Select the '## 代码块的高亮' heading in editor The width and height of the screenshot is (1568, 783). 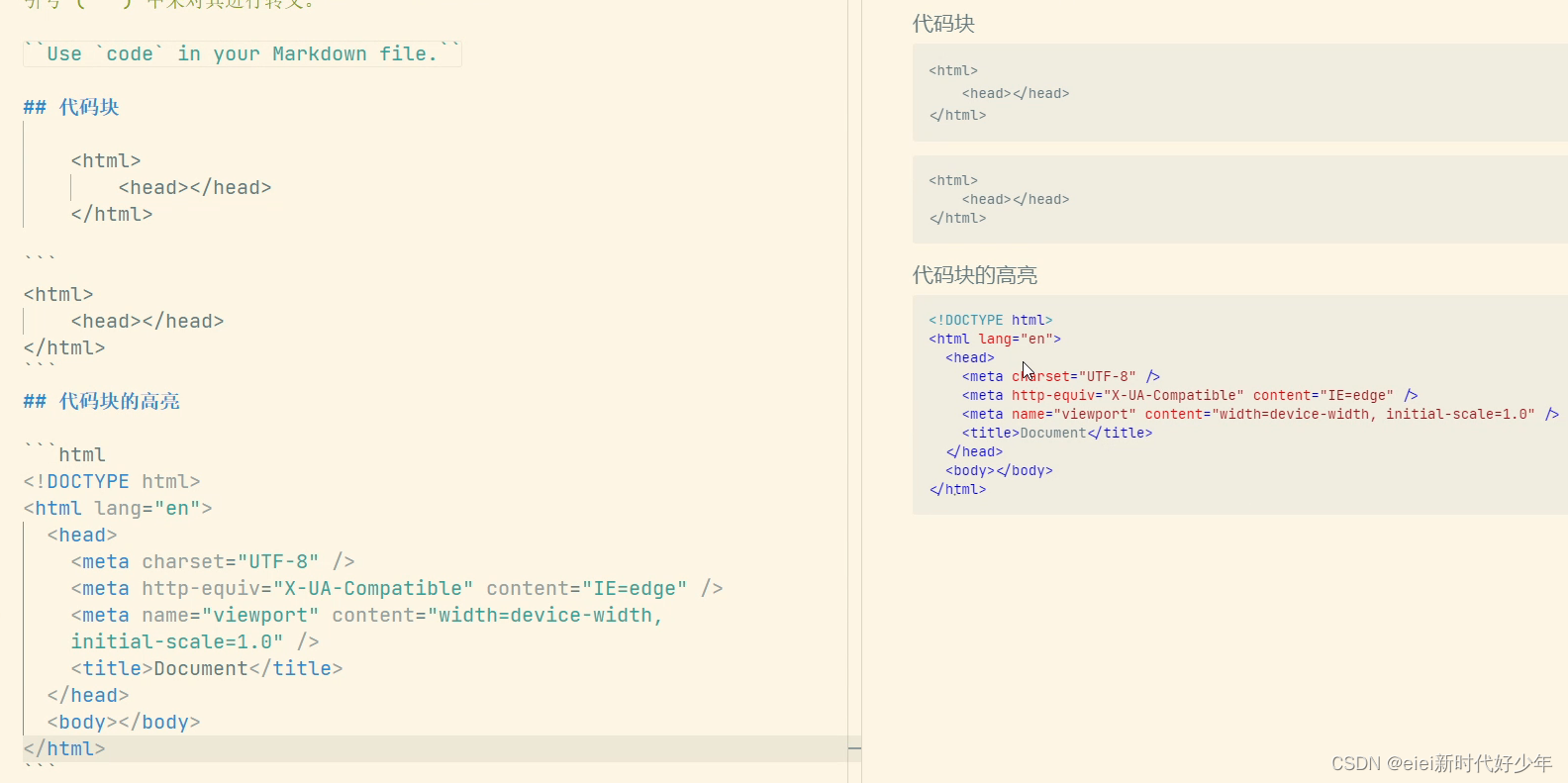click(x=102, y=401)
